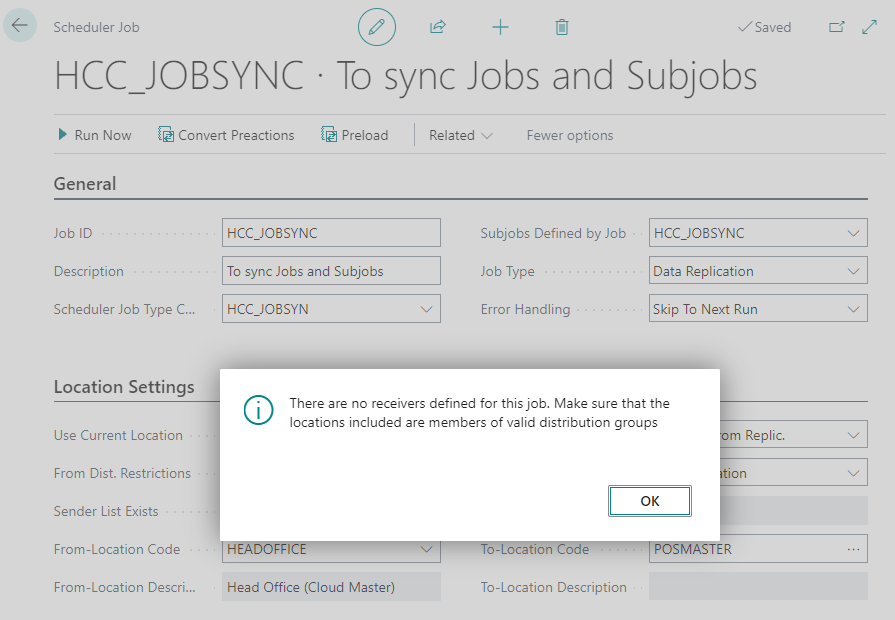Screen dimensions: 895x620
Task: Open the Job Type dropdown
Action: pyautogui.click(x=853, y=271)
